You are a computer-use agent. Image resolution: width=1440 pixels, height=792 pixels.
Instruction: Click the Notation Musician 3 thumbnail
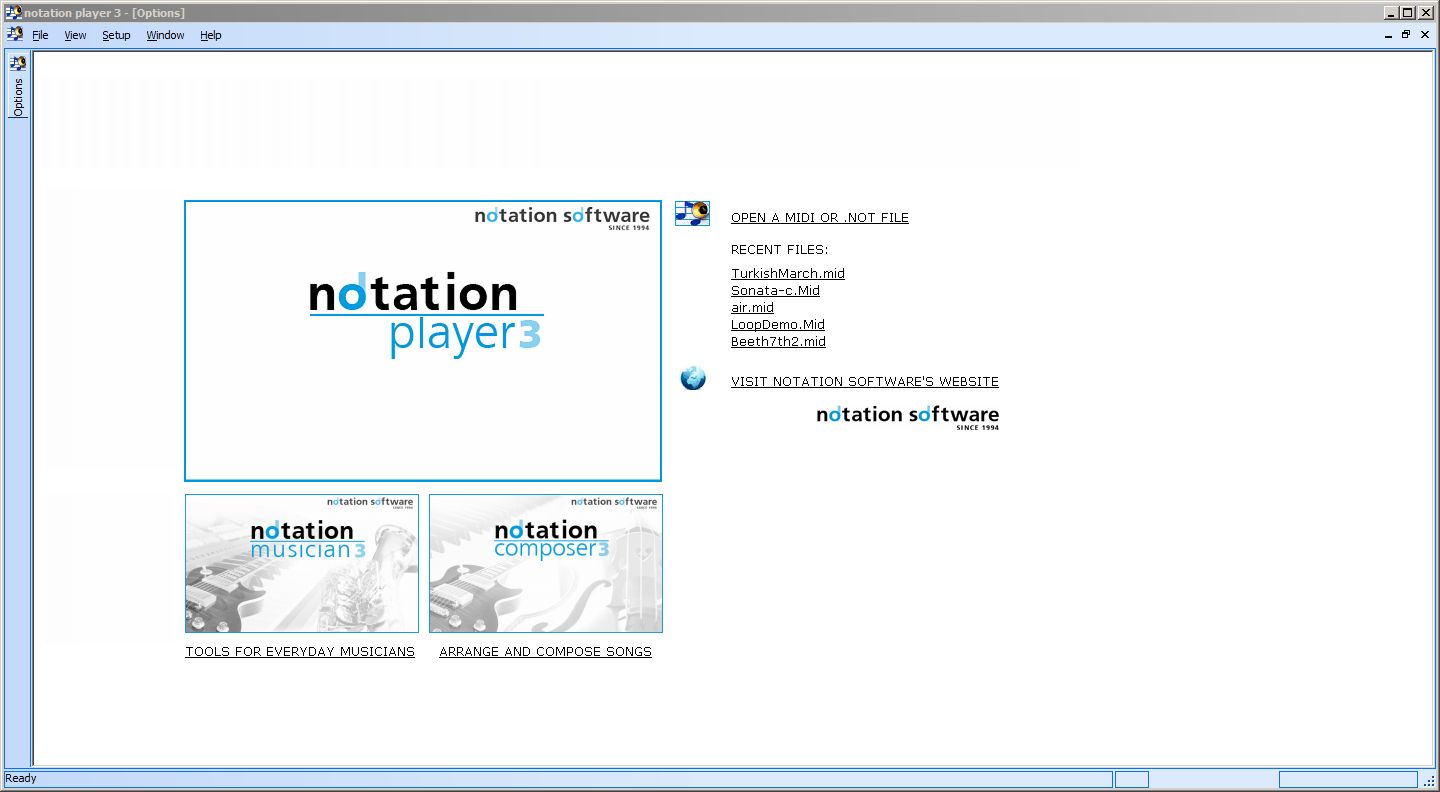[302, 563]
